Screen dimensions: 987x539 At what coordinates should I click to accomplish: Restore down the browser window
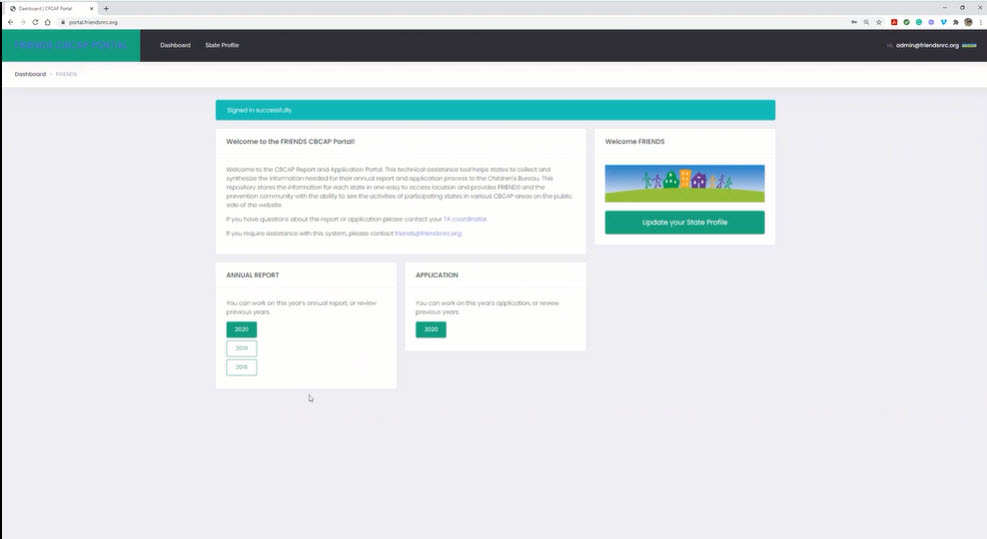click(962, 8)
